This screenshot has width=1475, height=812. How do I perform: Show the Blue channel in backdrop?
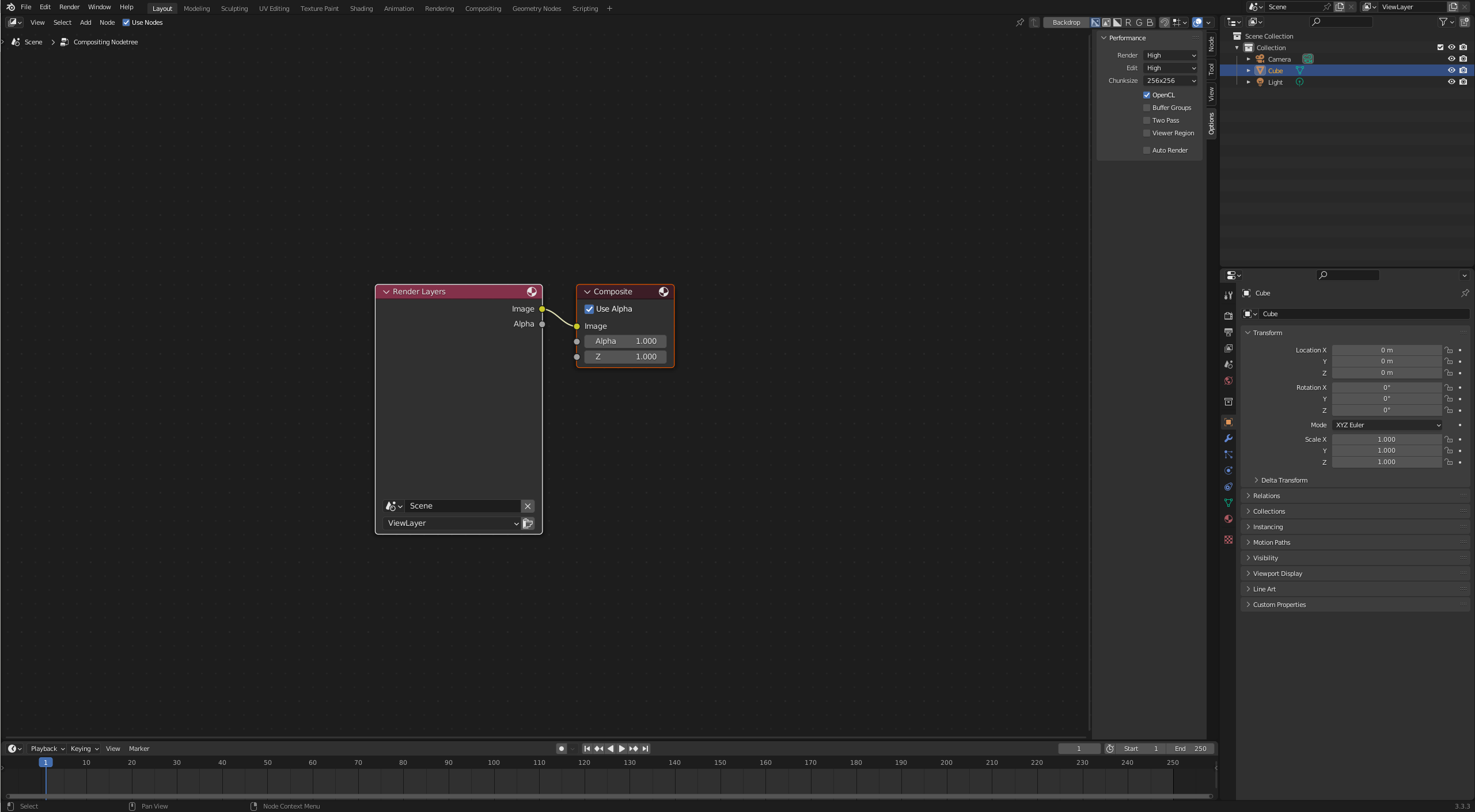[x=1150, y=22]
